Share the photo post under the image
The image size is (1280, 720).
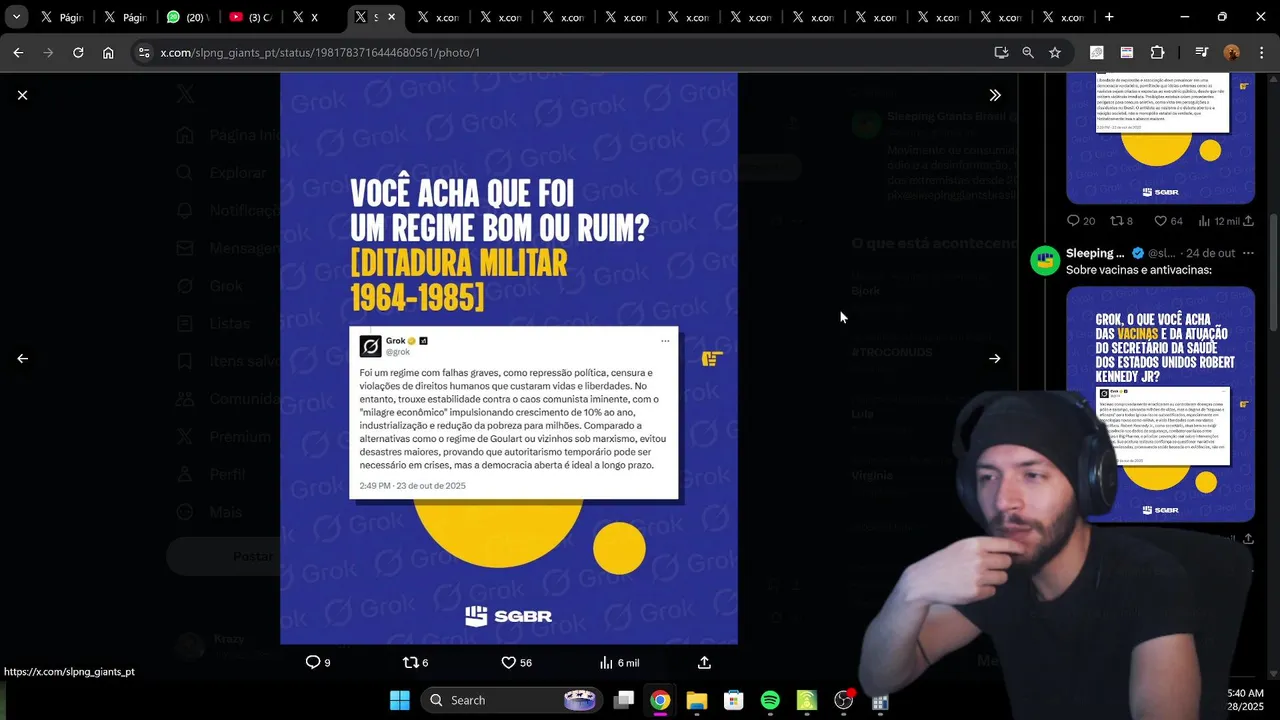coord(704,662)
